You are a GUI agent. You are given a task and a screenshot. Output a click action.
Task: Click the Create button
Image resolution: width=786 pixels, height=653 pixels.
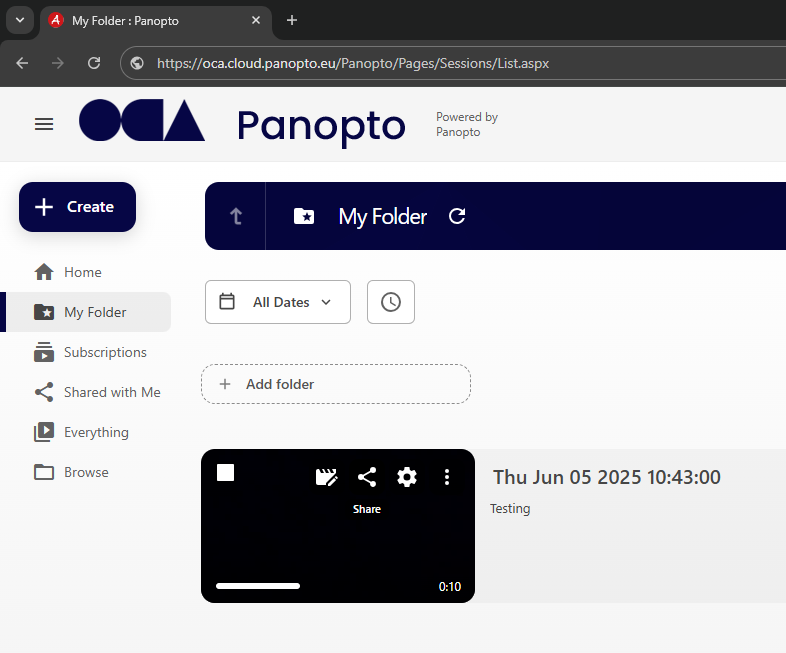(x=77, y=206)
